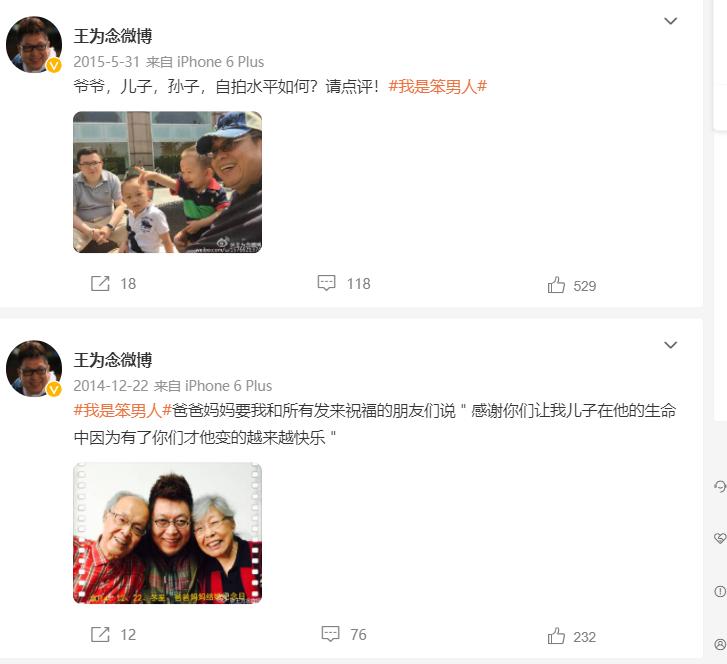Click the avatar on the first post
Image resolution: width=727 pixels, height=664 pixels.
34,45
